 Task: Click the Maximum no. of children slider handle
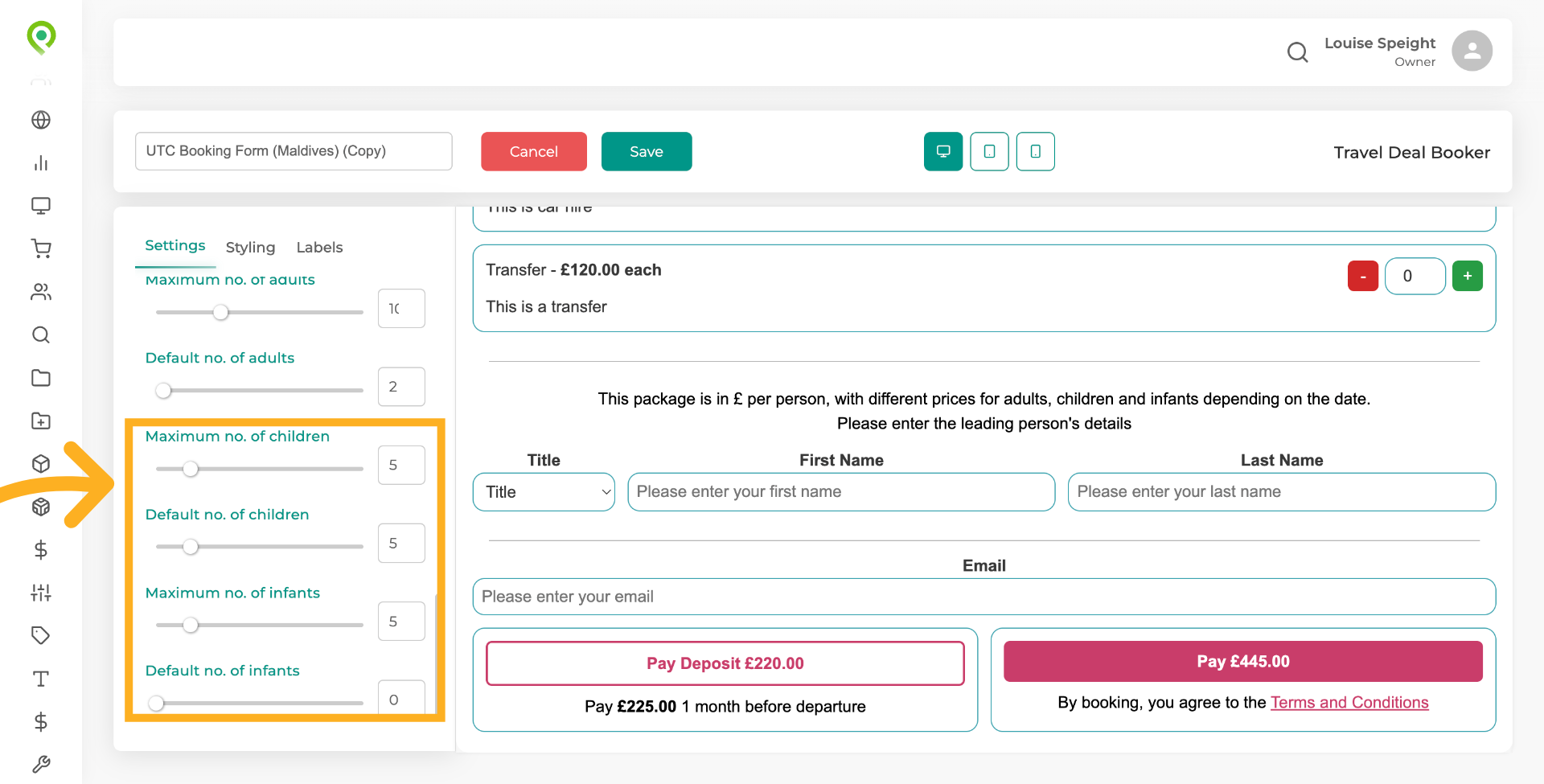tap(191, 469)
